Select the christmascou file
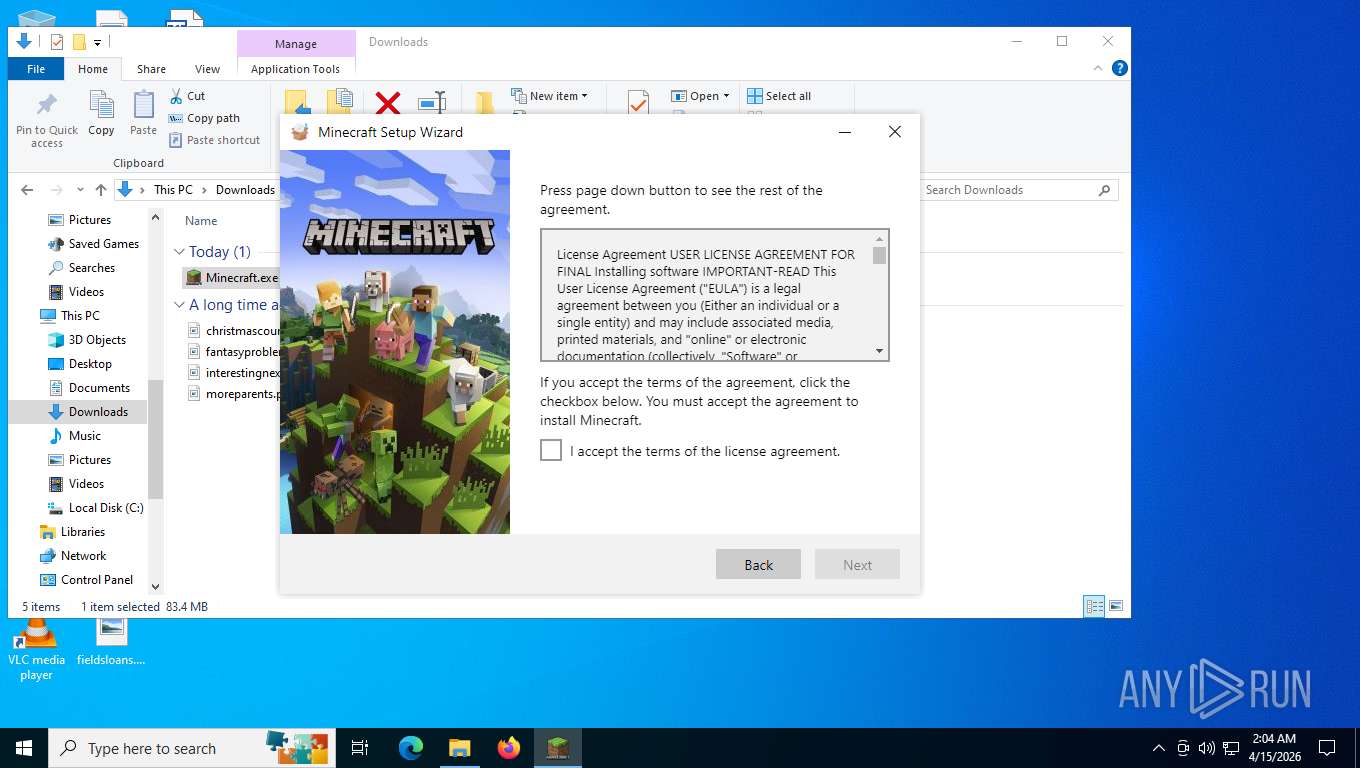The image size is (1360, 768). pos(234,330)
